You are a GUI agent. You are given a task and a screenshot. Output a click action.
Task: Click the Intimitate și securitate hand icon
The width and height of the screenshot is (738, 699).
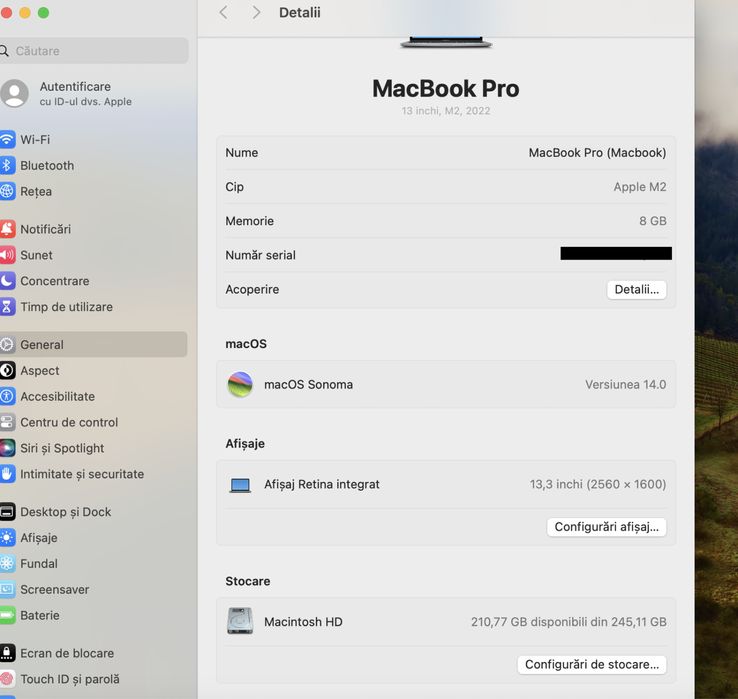[x=7, y=474]
